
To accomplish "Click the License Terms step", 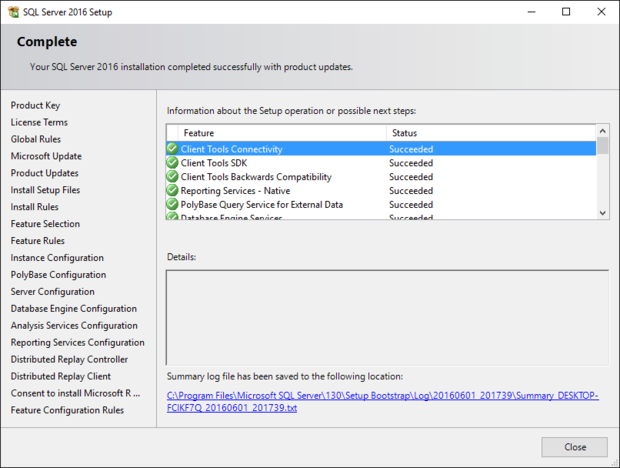I will pyautogui.click(x=39, y=122).
